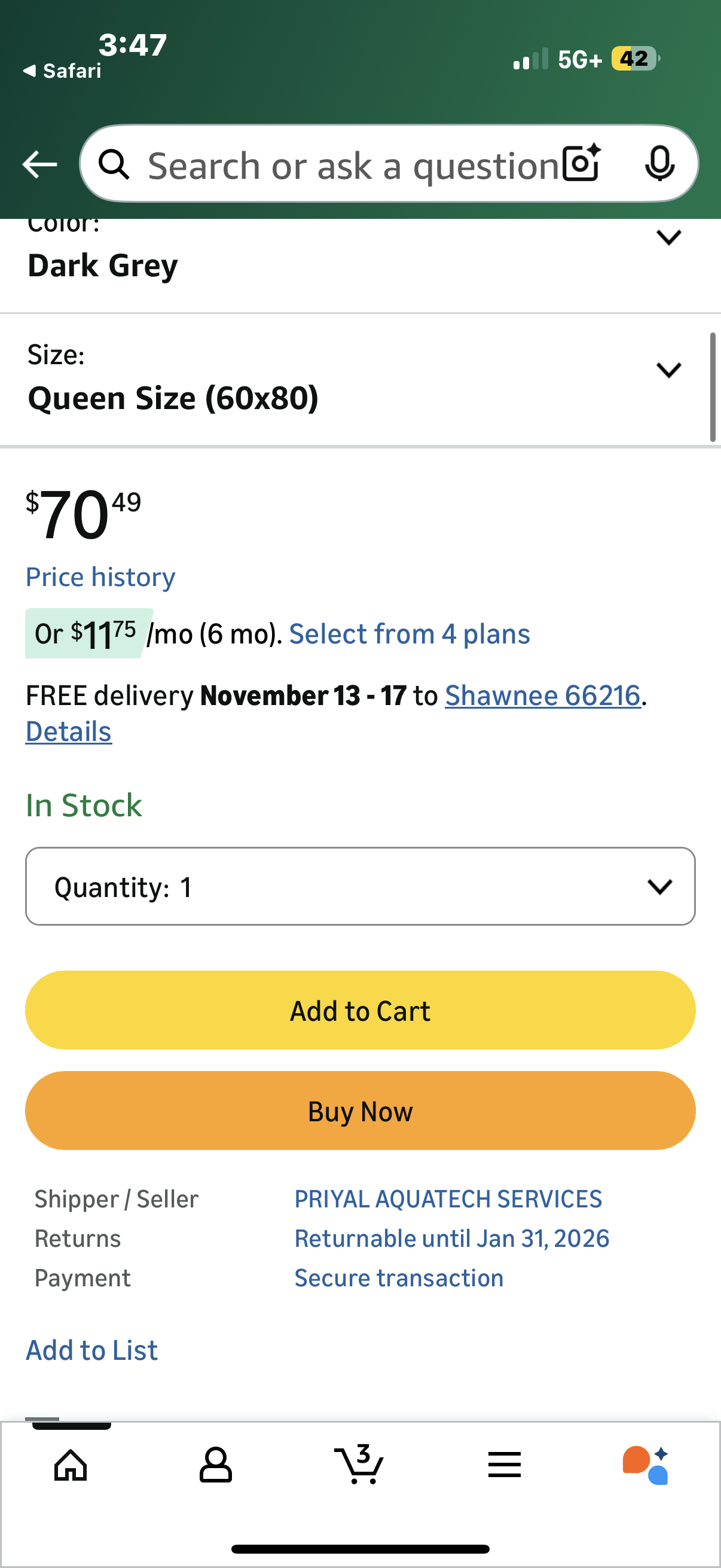721x1568 pixels.
Task: Tap the back arrow to return
Action: (x=38, y=164)
